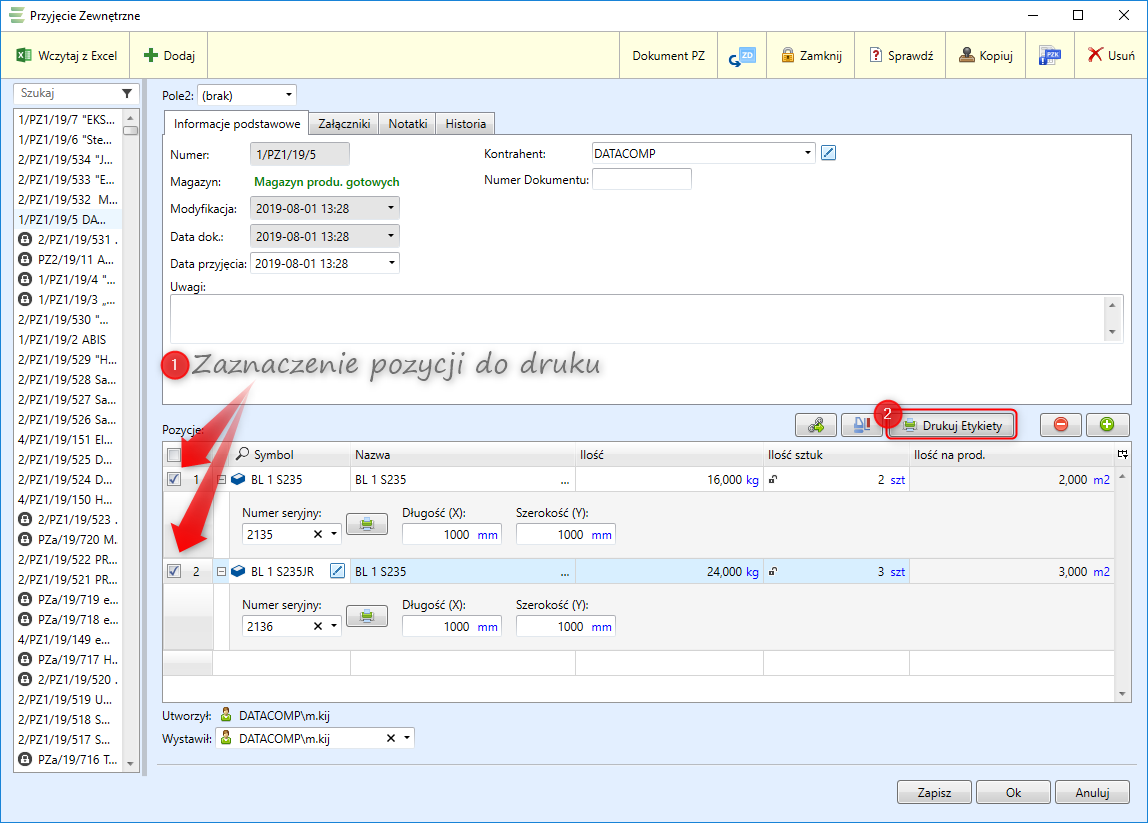Collapse the details of position 1 row
The width and height of the screenshot is (1148, 823).
point(221,480)
